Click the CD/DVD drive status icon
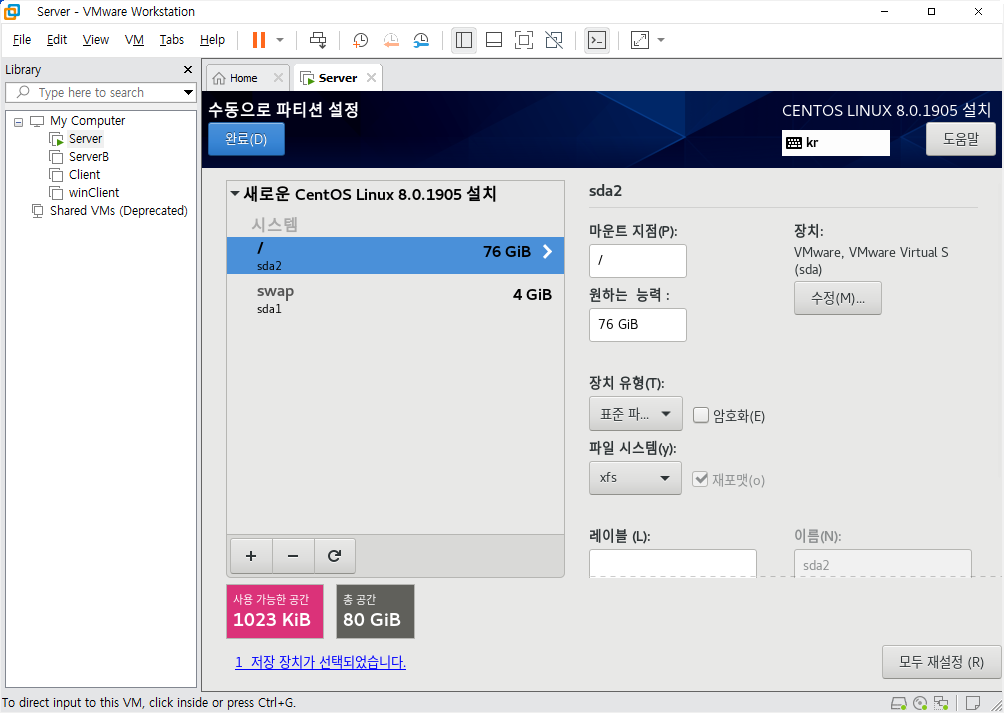 tap(920, 703)
